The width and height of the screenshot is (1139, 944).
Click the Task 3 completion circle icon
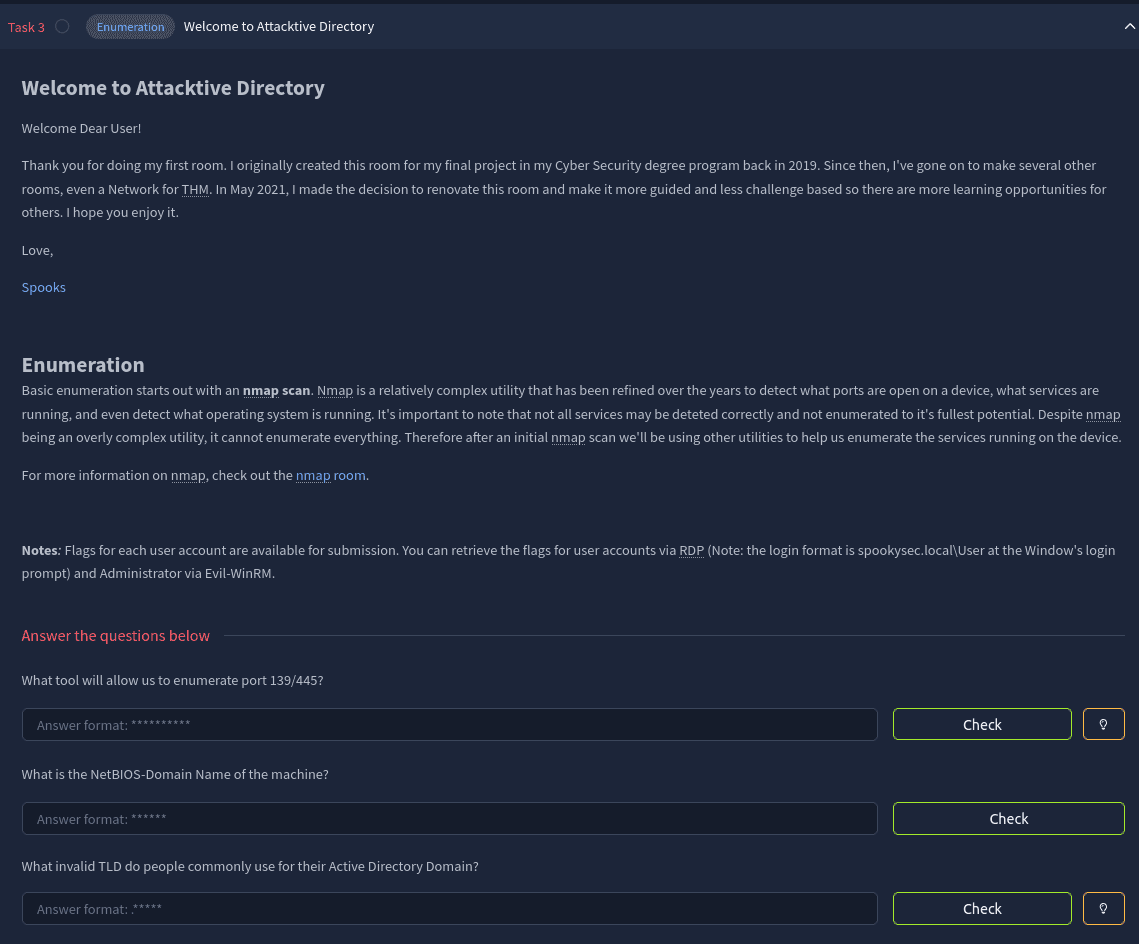(62, 27)
